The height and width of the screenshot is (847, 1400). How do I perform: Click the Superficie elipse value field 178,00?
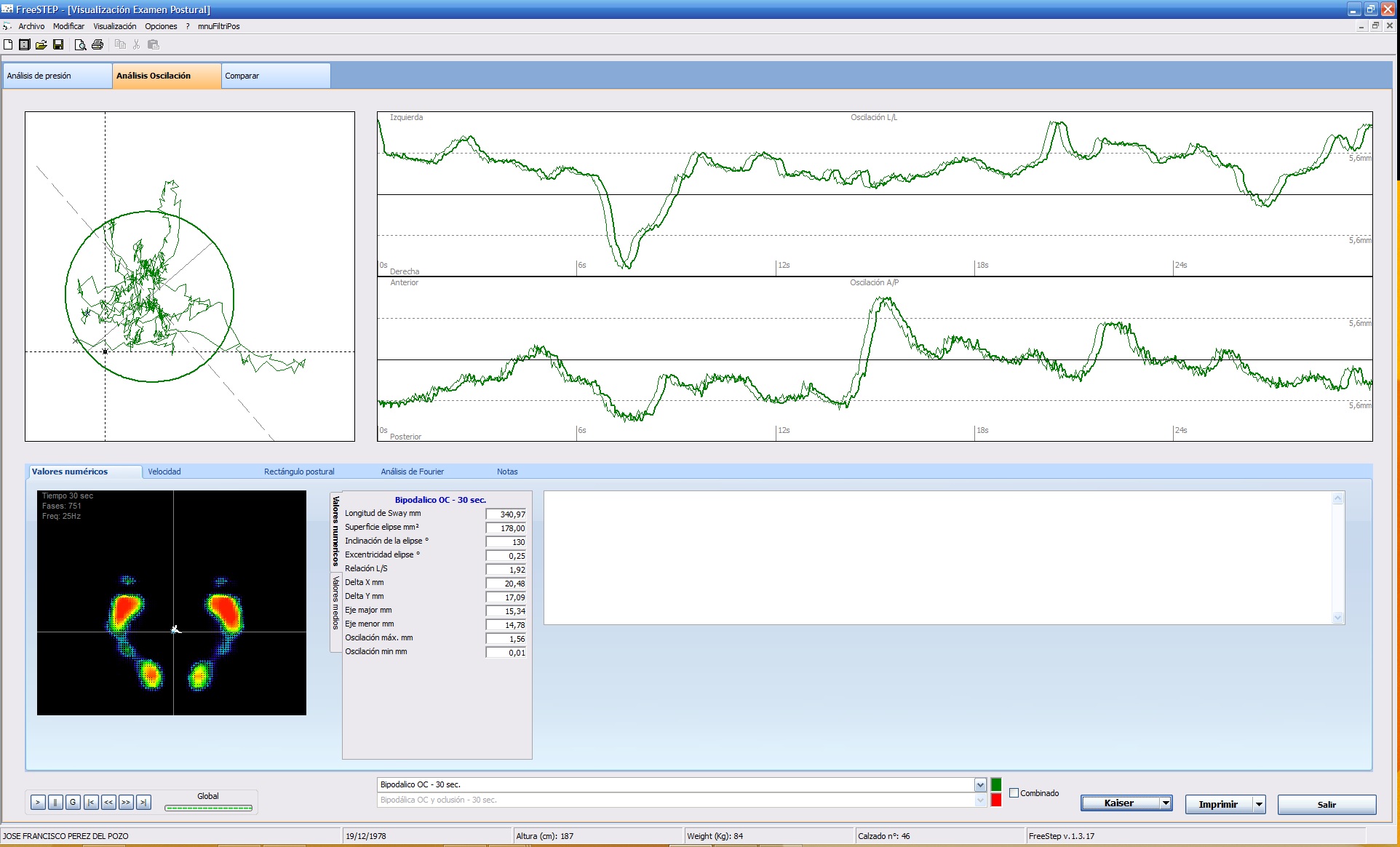pyautogui.click(x=506, y=528)
